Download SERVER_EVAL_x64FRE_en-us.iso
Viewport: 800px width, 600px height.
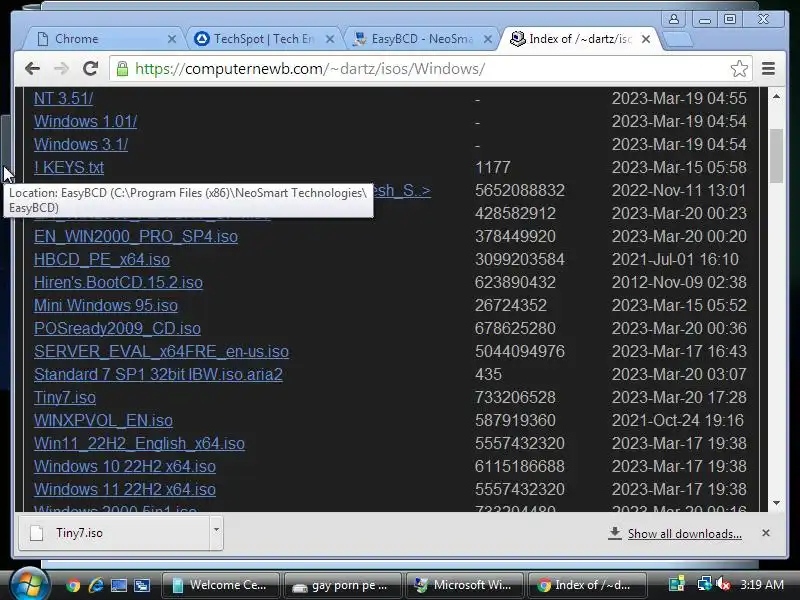click(x=161, y=351)
